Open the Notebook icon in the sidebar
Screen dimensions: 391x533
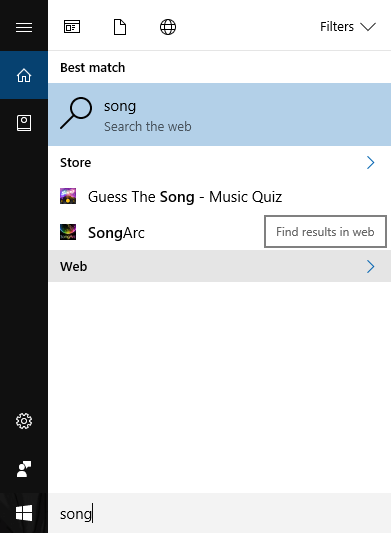click(24, 123)
